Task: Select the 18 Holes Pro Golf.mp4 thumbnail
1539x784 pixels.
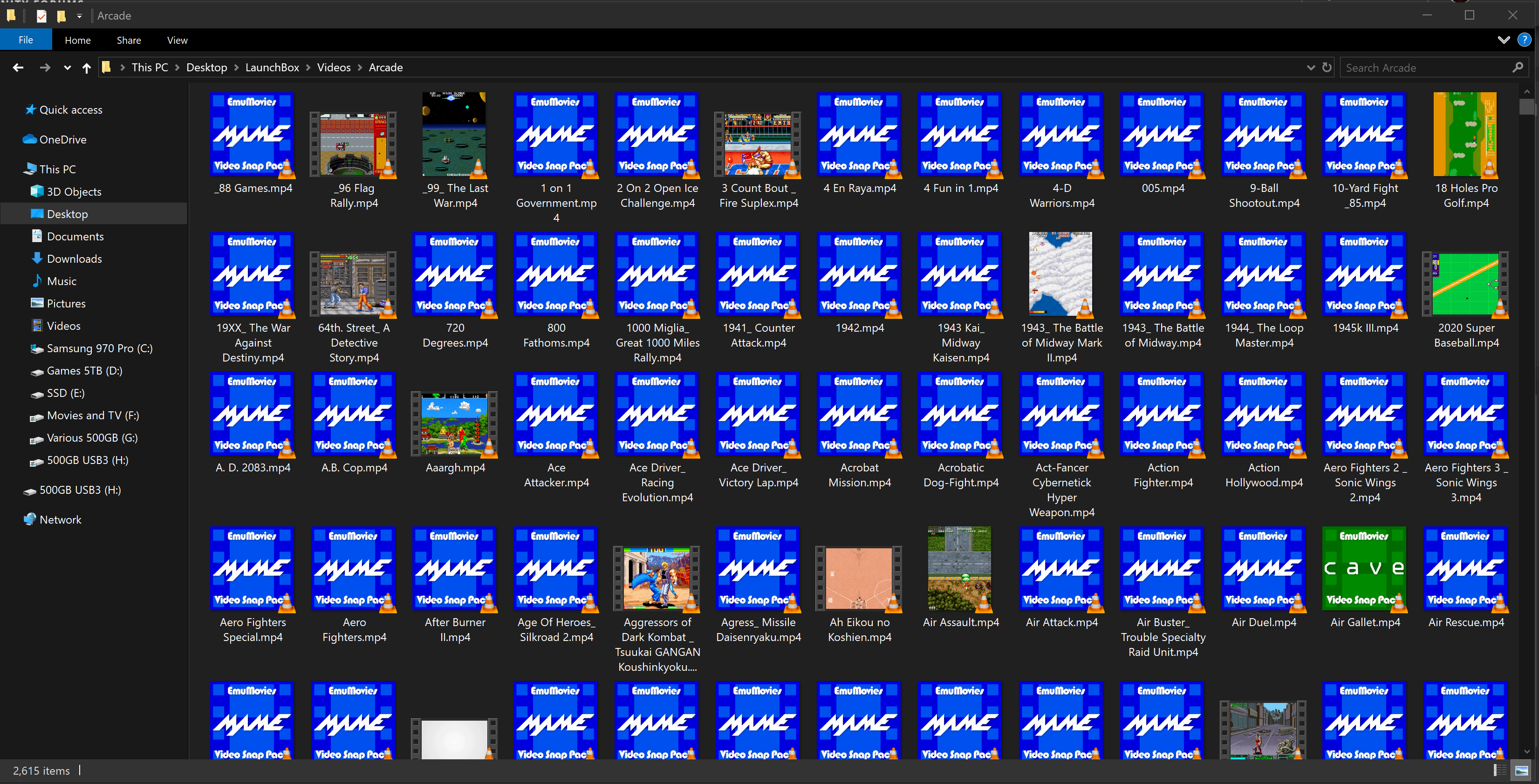Action: click(x=1465, y=134)
